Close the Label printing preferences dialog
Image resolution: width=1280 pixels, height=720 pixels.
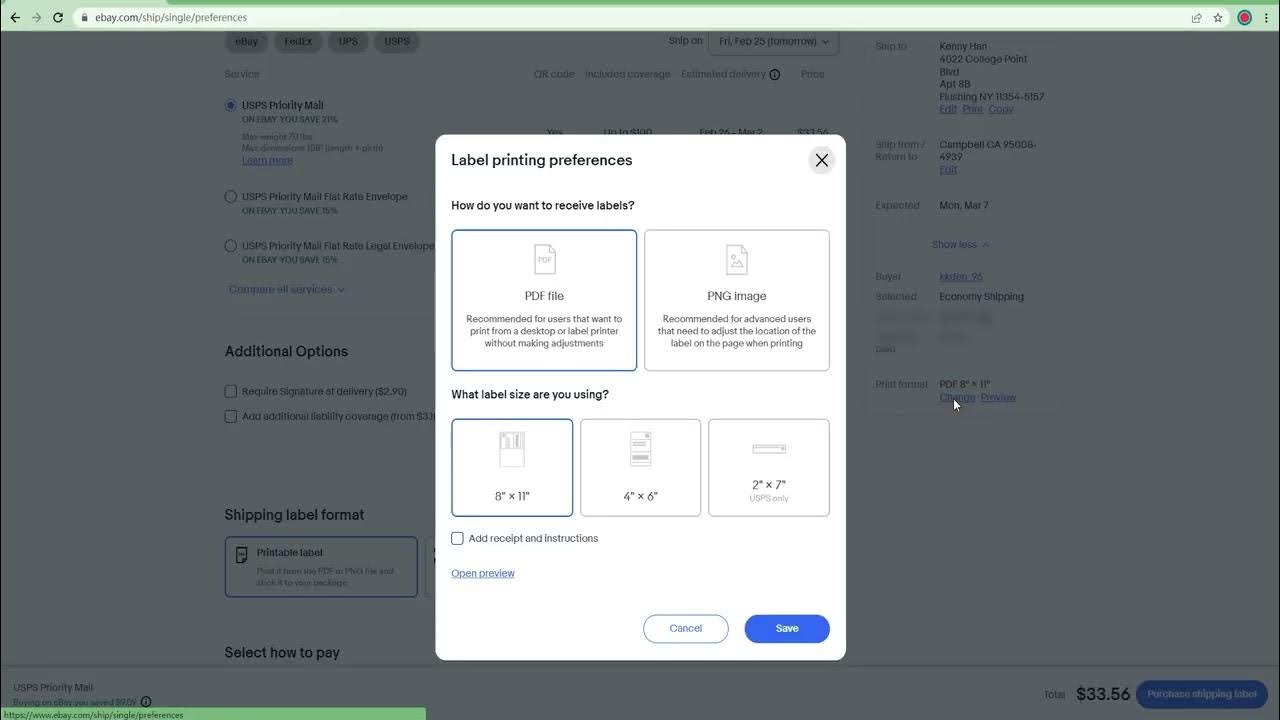[x=822, y=160]
